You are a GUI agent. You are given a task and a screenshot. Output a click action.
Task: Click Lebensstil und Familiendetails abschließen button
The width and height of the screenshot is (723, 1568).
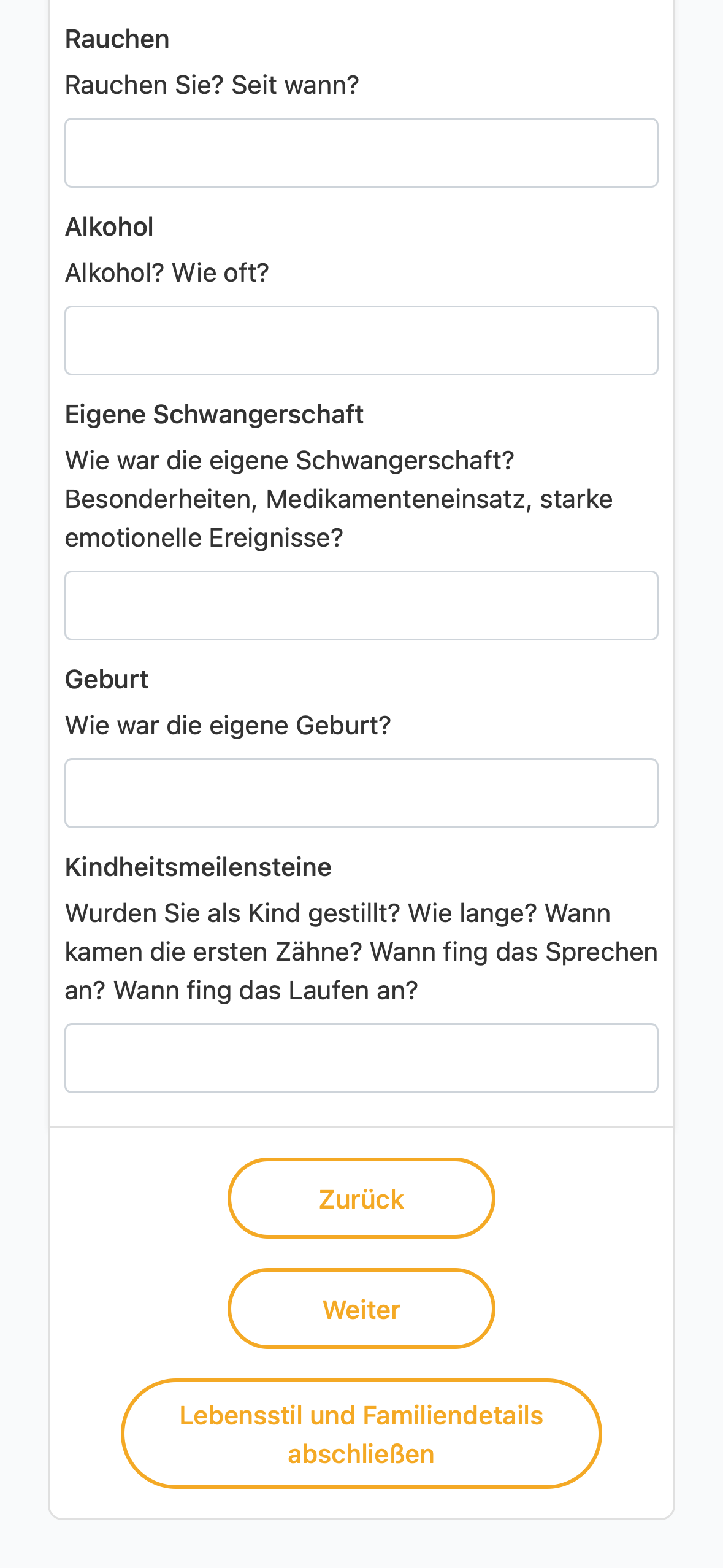(x=361, y=1434)
